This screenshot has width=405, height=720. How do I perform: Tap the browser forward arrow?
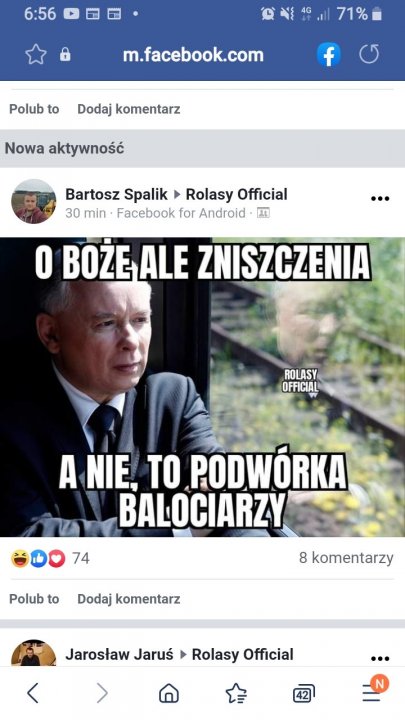[x=102, y=692]
